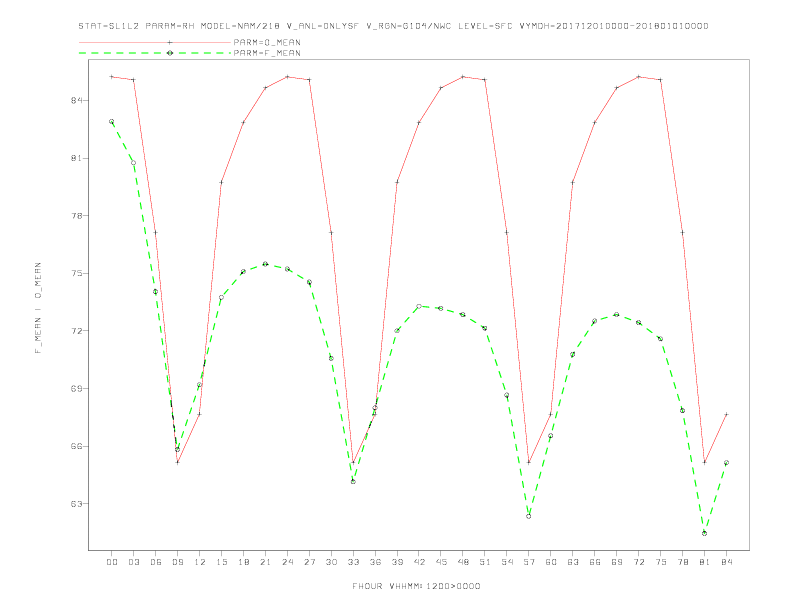792x612 pixels.
Task: Click y-axis tick value 66
Action: pyautogui.click(x=77, y=446)
